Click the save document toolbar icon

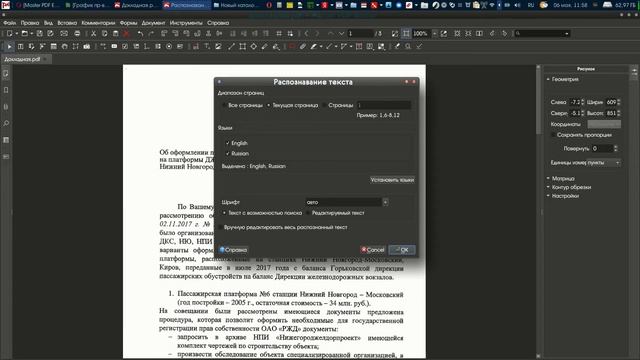click(40, 33)
